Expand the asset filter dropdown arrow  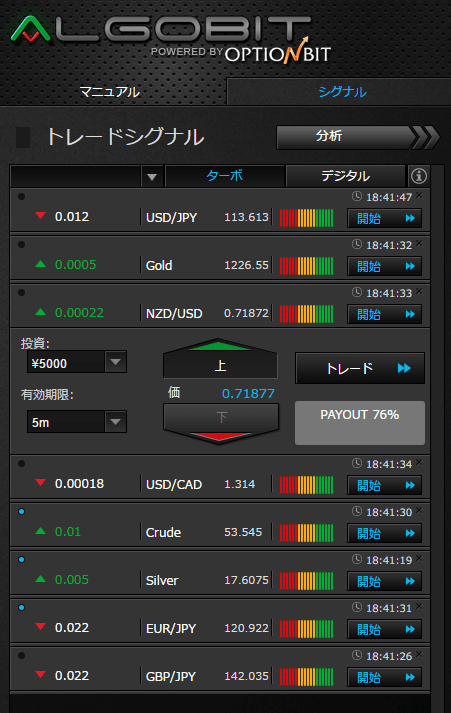pyautogui.click(x=152, y=176)
